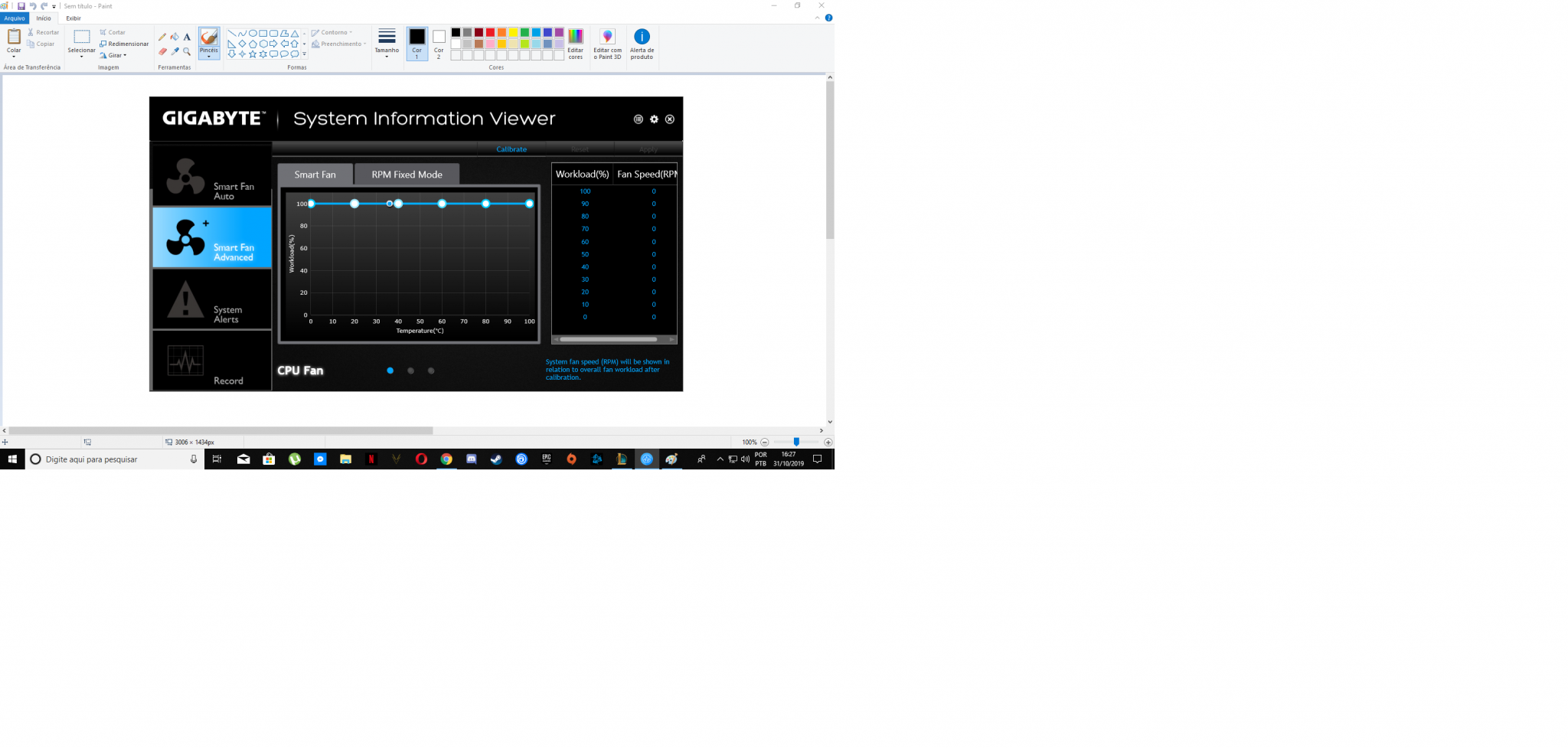Screen dimensions: 1568x748
Task: Click the zoom out minus button
Action: coord(764,443)
